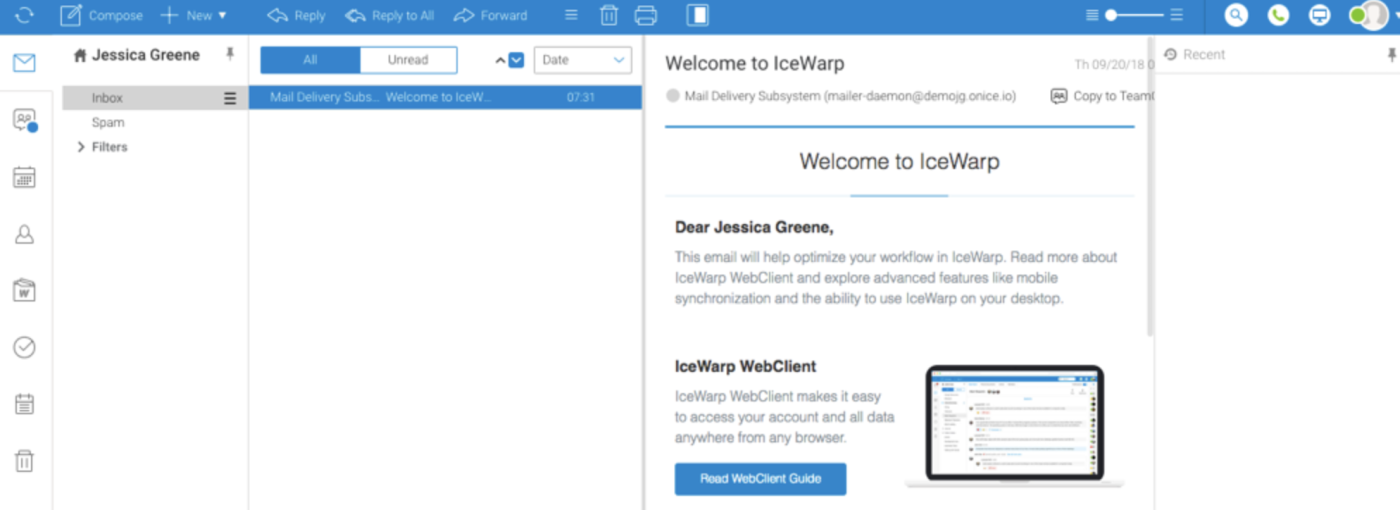The height and width of the screenshot is (510, 1400).
Task: Expand the Filters tree item
Action: [81, 147]
